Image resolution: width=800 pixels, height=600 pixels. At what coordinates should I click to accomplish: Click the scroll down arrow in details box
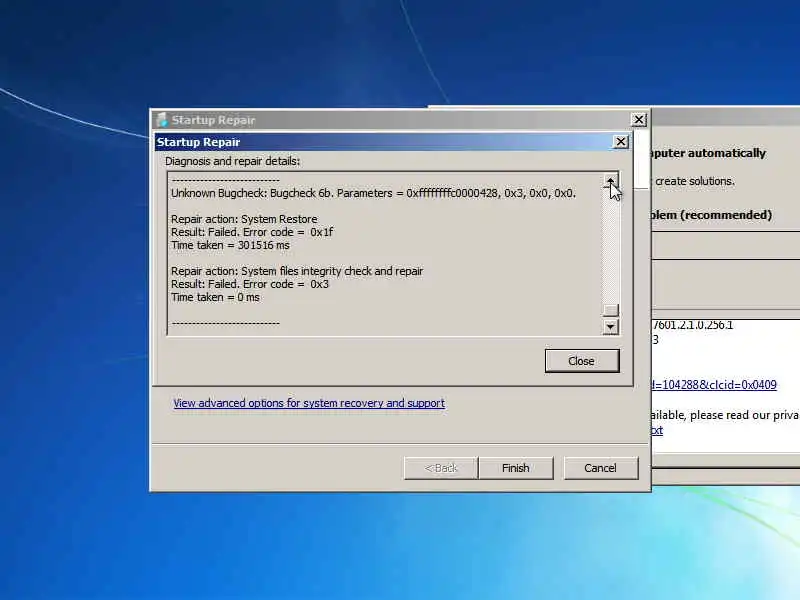click(x=610, y=327)
